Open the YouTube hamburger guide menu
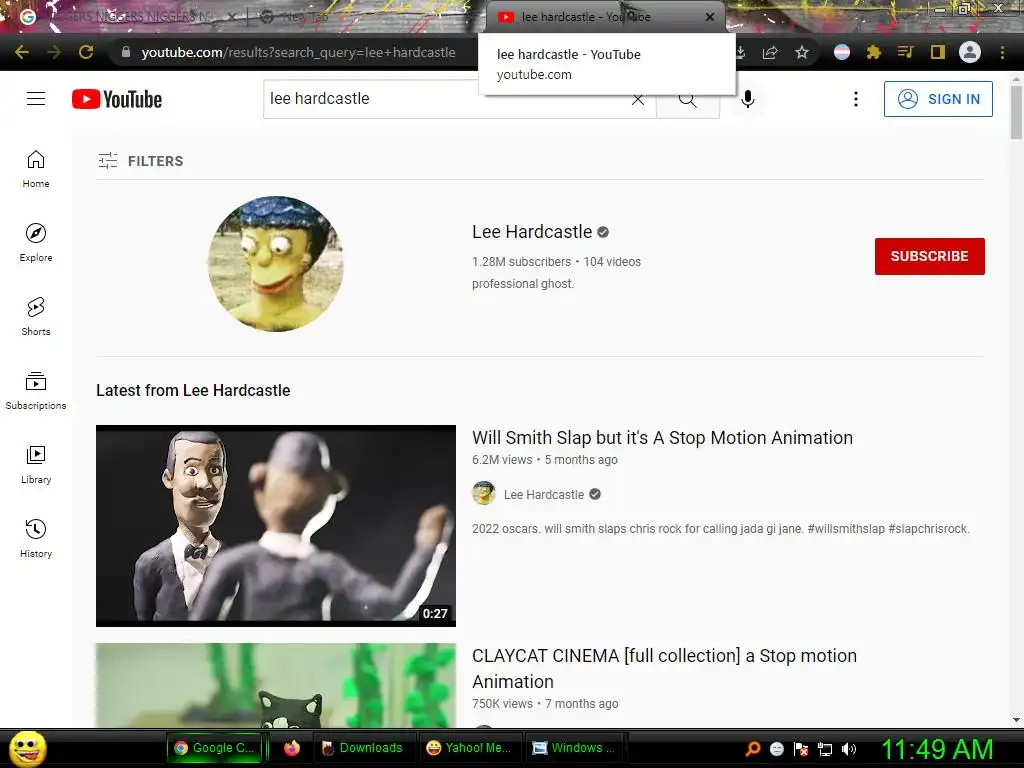Viewport: 1024px width, 768px height. point(36,99)
